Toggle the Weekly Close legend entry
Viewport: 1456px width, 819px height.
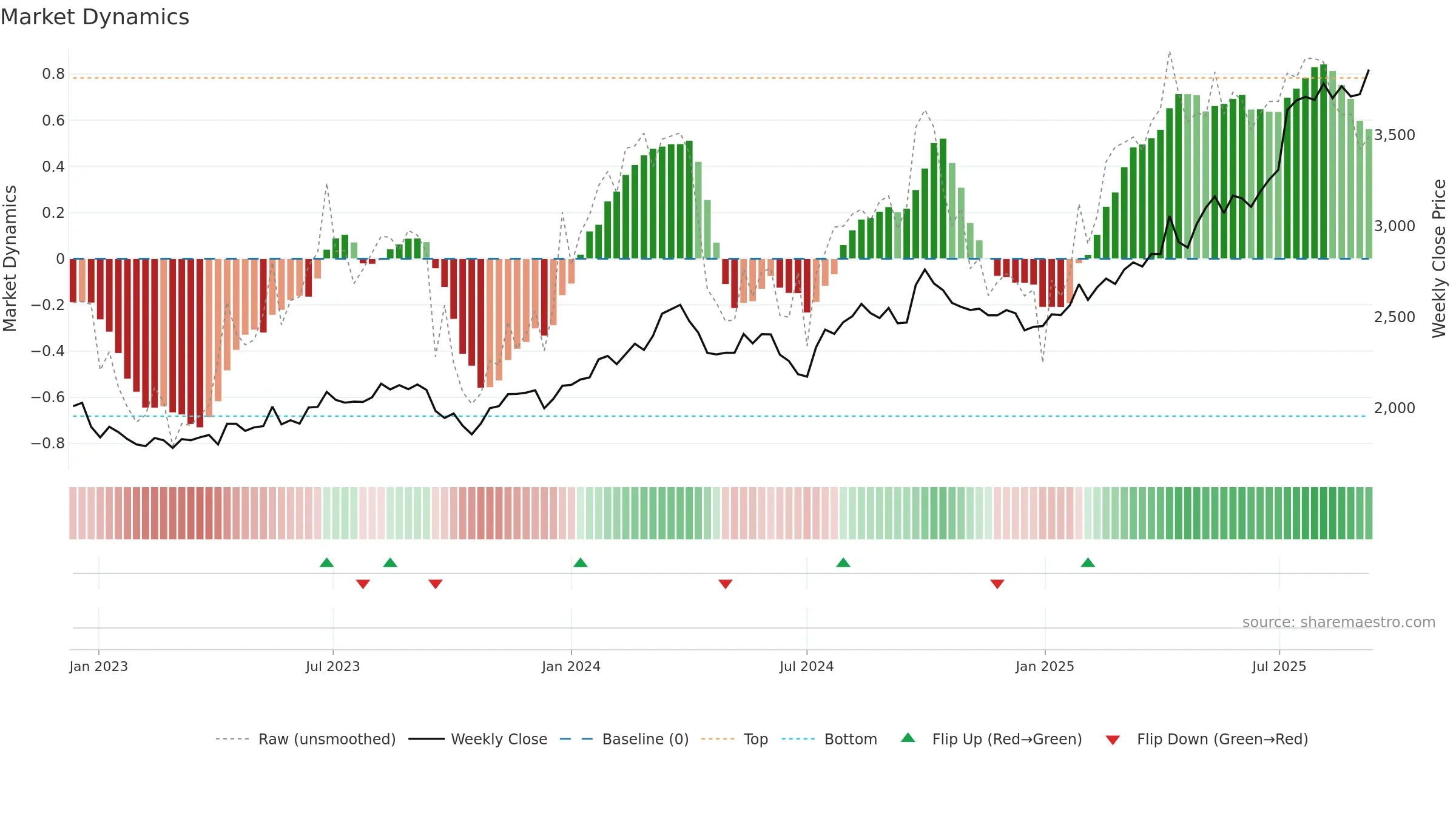point(477,739)
